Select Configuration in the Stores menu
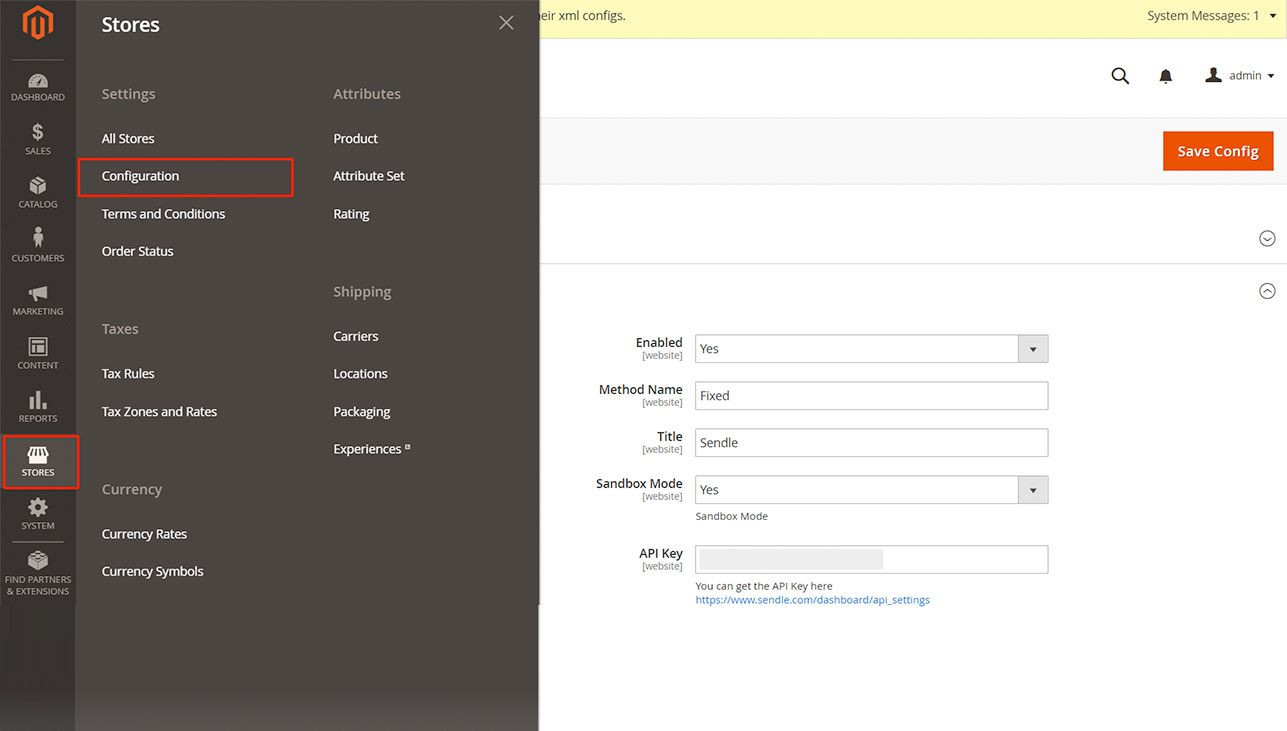The height and width of the screenshot is (731, 1287). click(x=141, y=176)
